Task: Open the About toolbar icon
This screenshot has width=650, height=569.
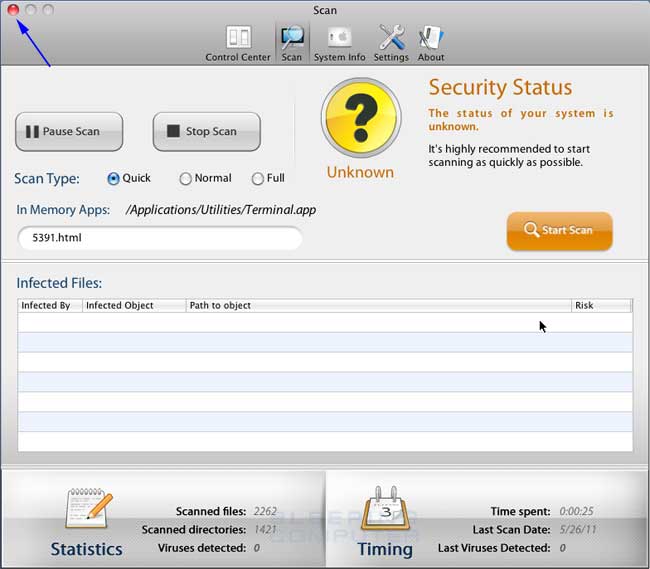Action: 431,43
